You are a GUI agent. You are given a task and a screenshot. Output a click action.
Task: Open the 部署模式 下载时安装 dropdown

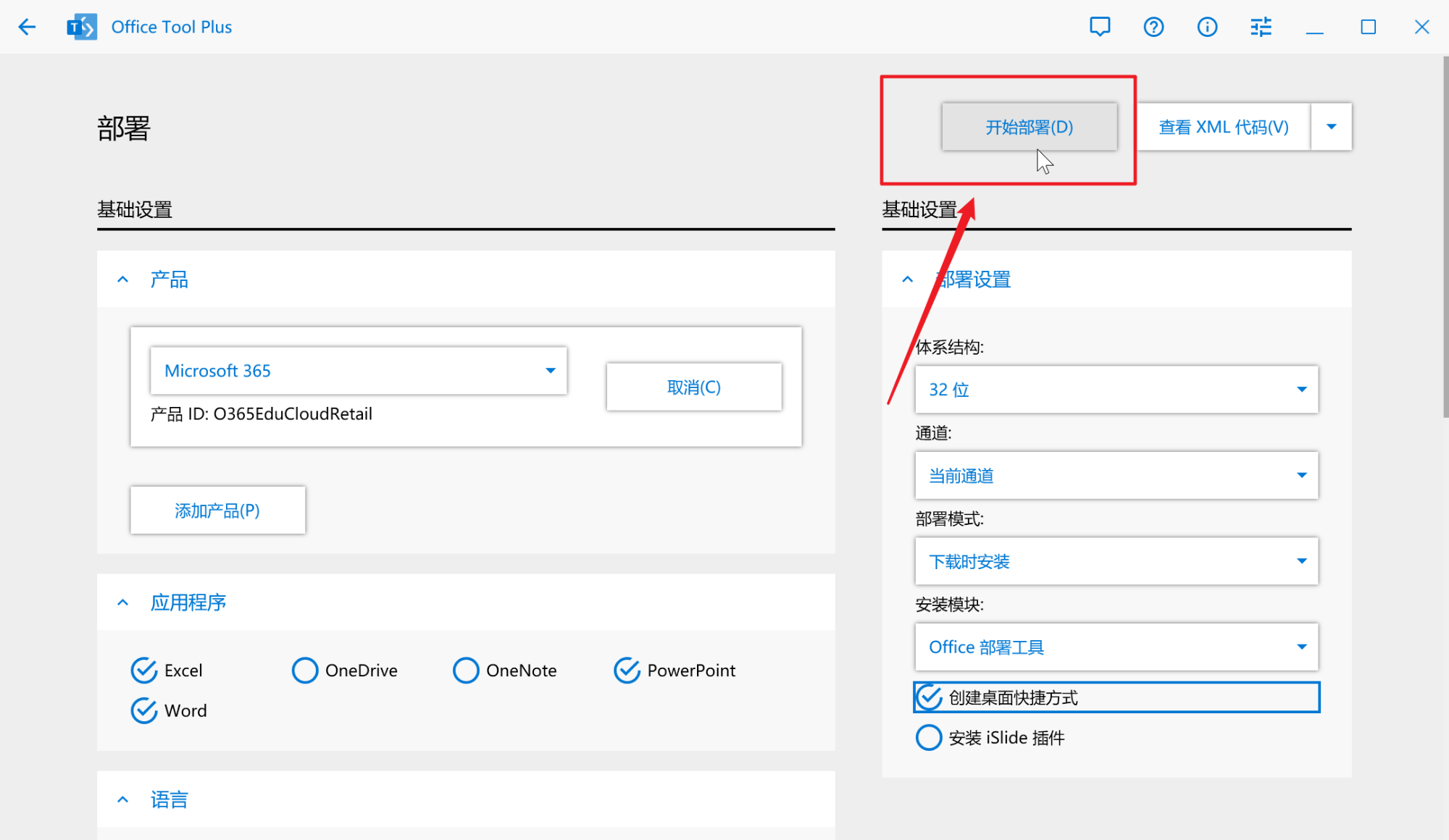click(x=1116, y=561)
